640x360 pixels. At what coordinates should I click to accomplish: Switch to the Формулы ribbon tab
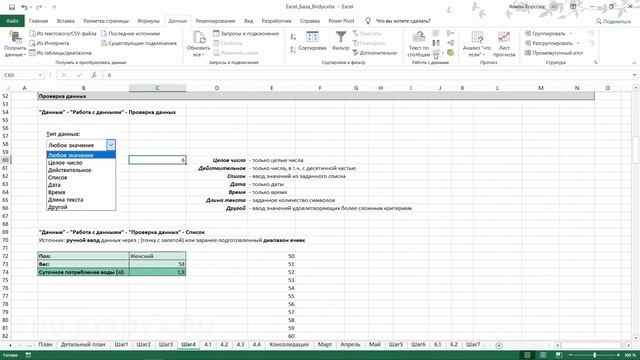click(x=148, y=21)
